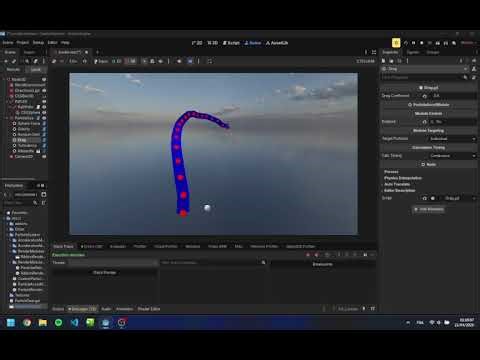Click the Drag Coefficient value field
Image resolution: width=480 pixels, height=360 pixels.
point(453,96)
